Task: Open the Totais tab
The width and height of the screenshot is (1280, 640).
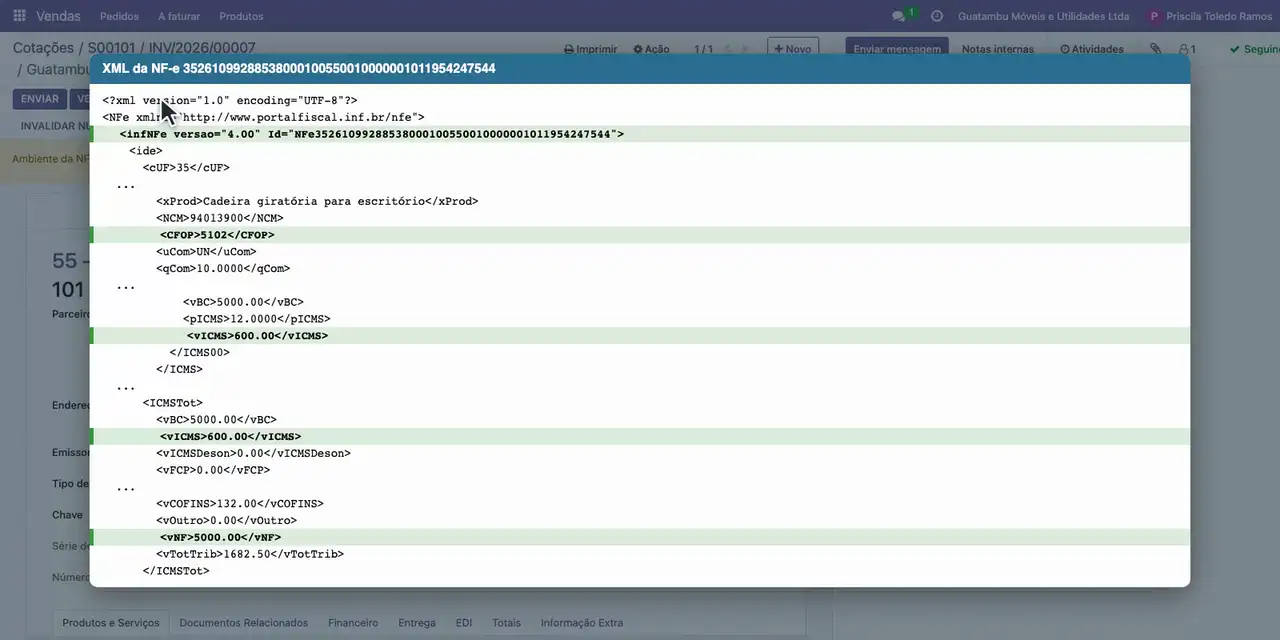Action: 507,622
